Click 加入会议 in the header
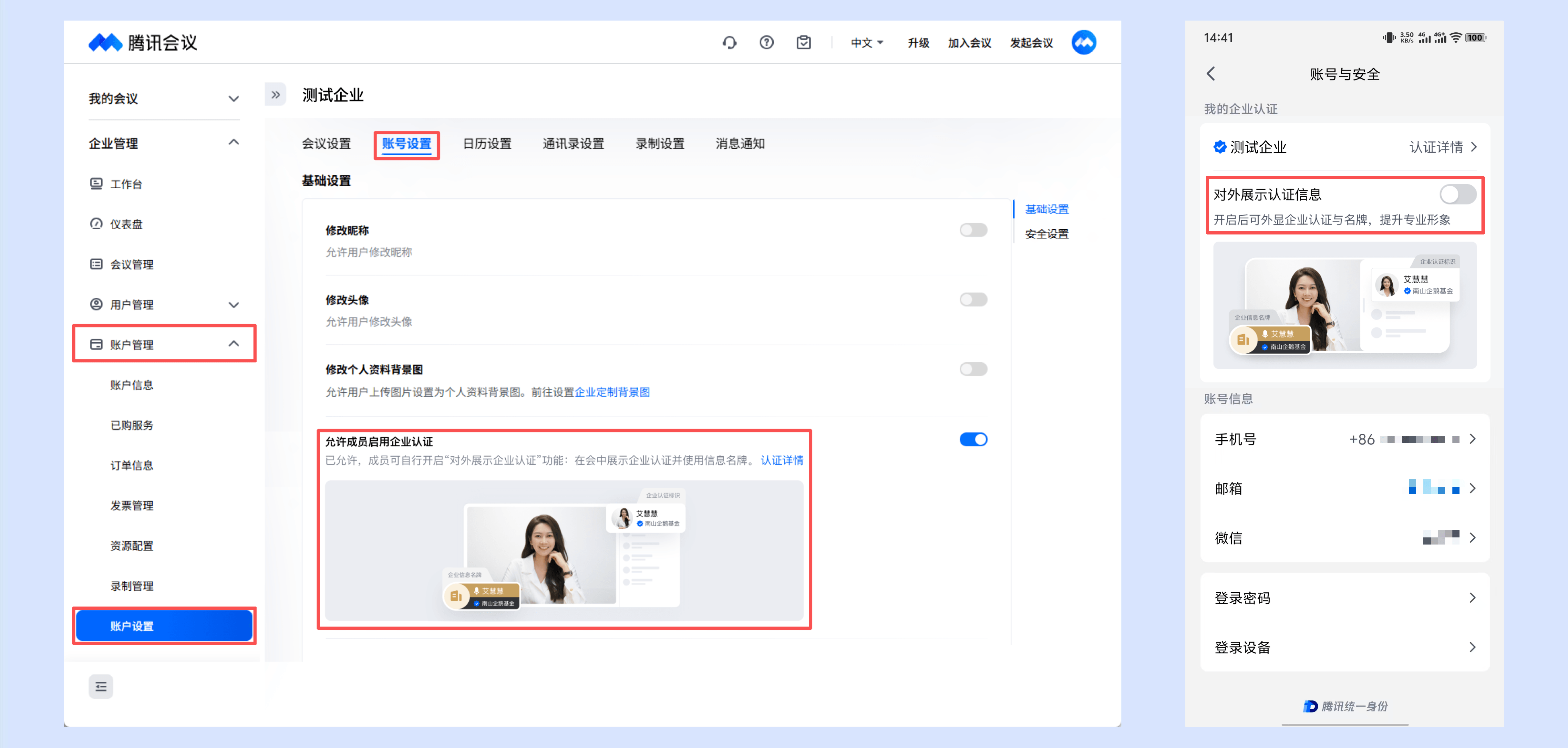The height and width of the screenshot is (748, 1568). [x=970, y=43]
